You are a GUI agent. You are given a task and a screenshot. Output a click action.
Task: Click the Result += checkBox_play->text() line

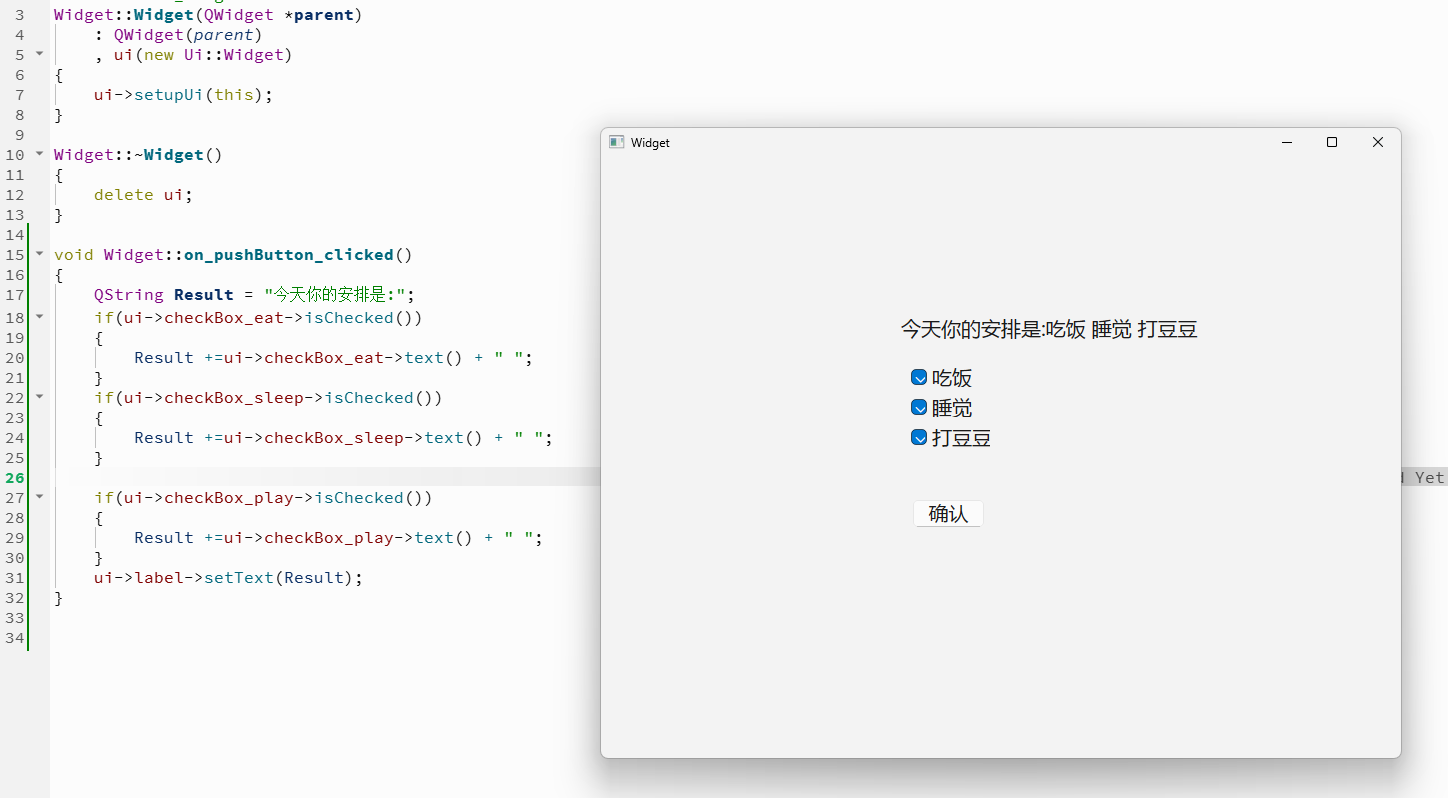[338, 538]
